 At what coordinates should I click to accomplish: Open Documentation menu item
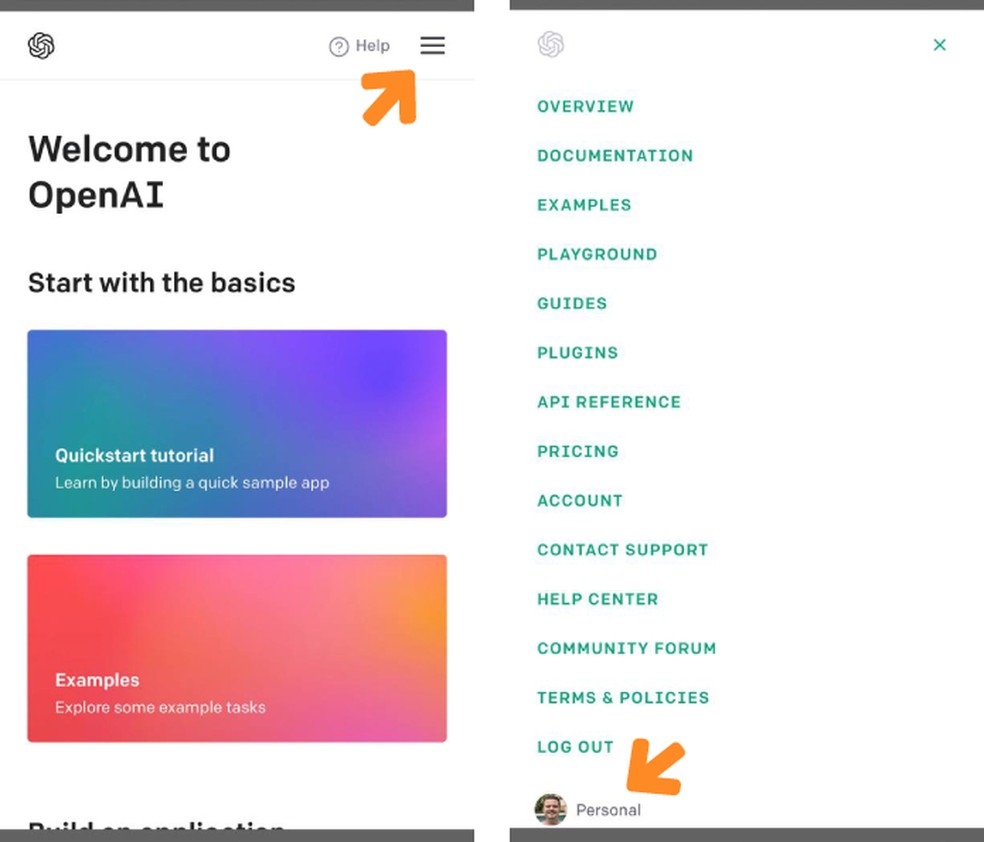click(x=615, y=156)
